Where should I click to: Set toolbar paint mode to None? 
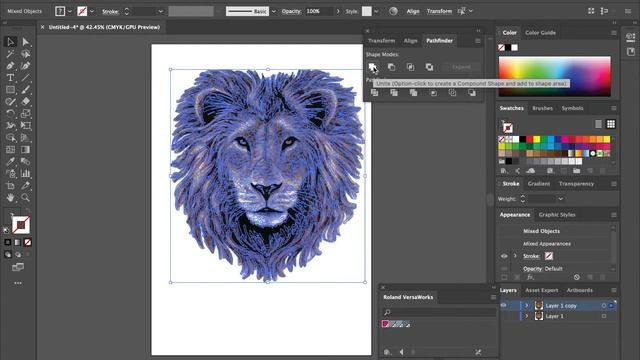[27, 242]
